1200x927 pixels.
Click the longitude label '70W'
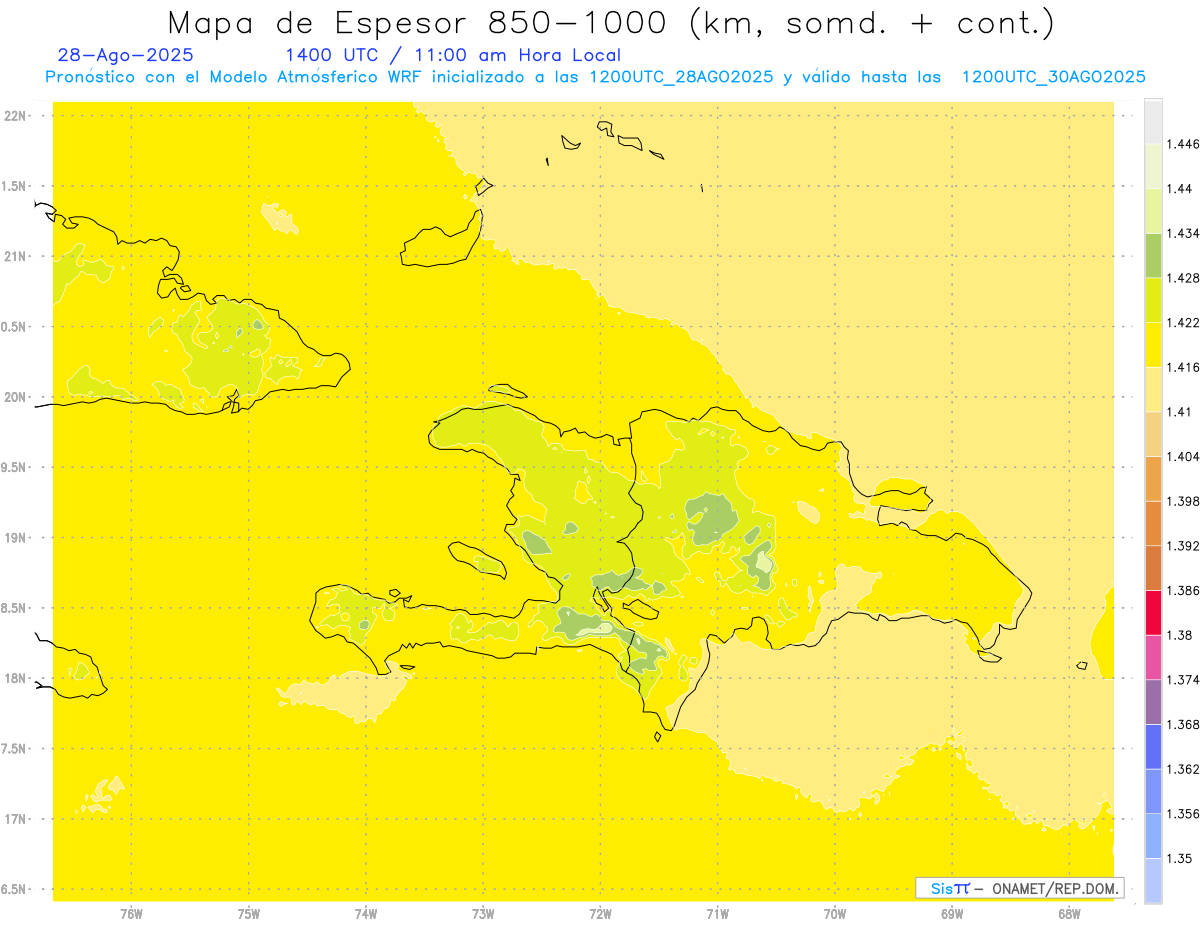pyautogui.click(x=835, y=913)
